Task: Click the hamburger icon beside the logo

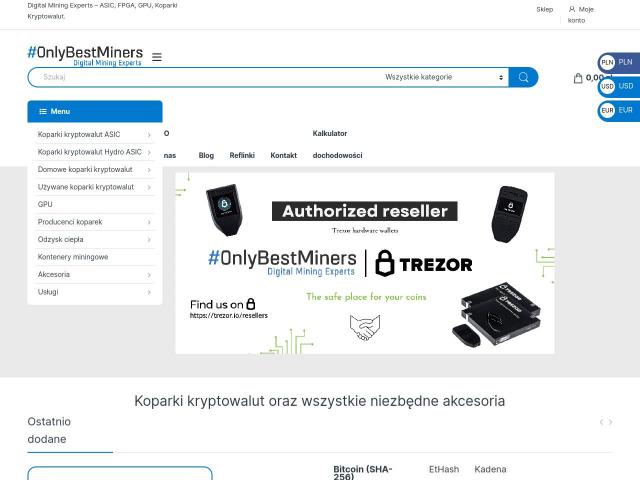Action: [x=157, y=57]
